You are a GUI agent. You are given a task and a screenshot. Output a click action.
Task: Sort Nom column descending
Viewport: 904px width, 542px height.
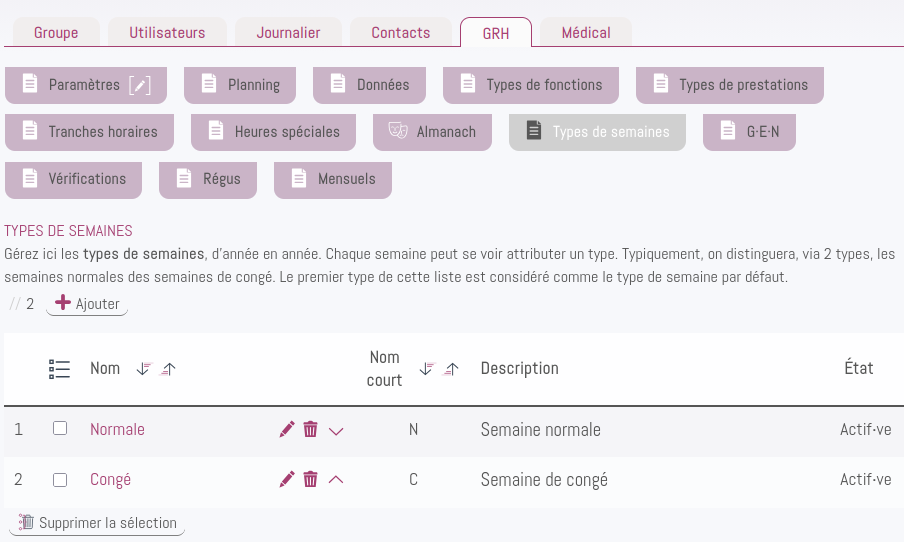[x=143, y=369]
